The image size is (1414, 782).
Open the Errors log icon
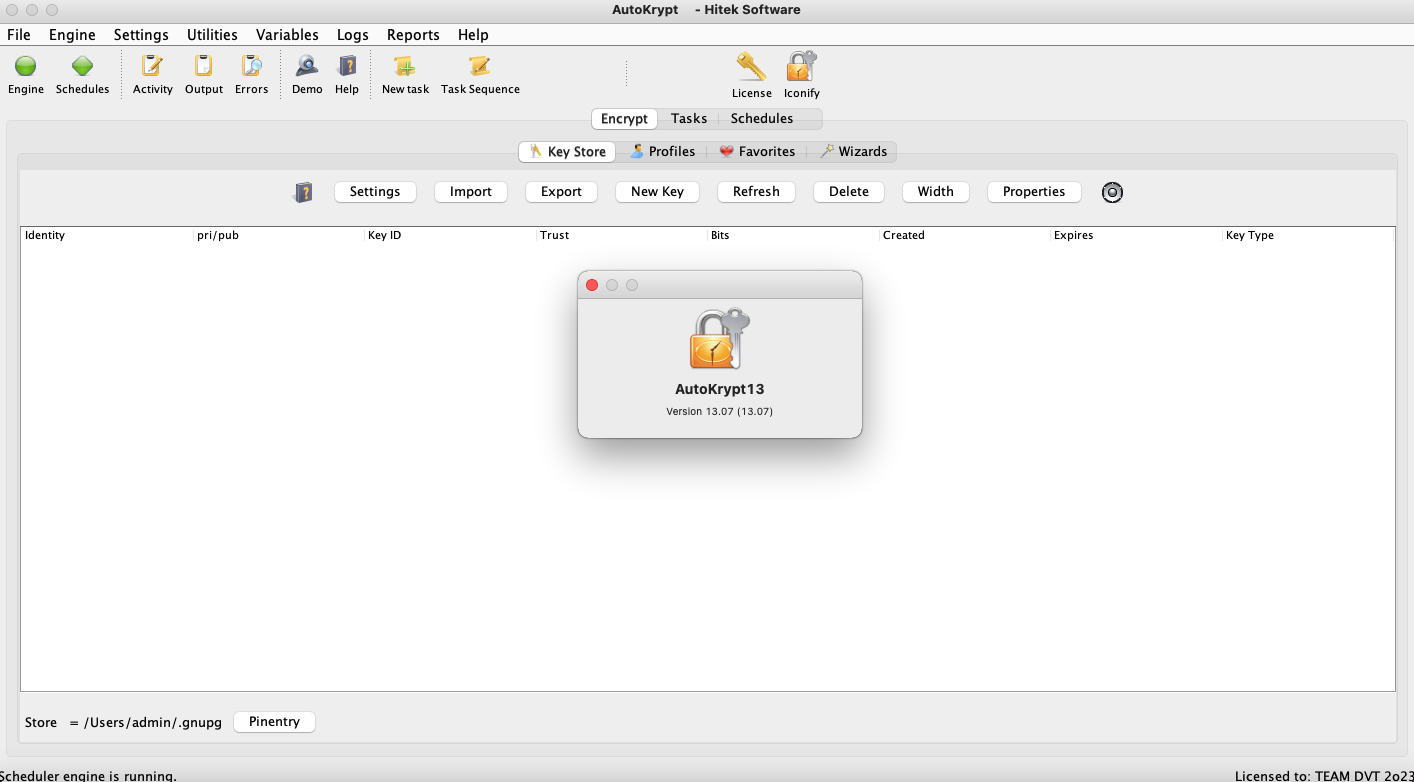coord(251,67)
